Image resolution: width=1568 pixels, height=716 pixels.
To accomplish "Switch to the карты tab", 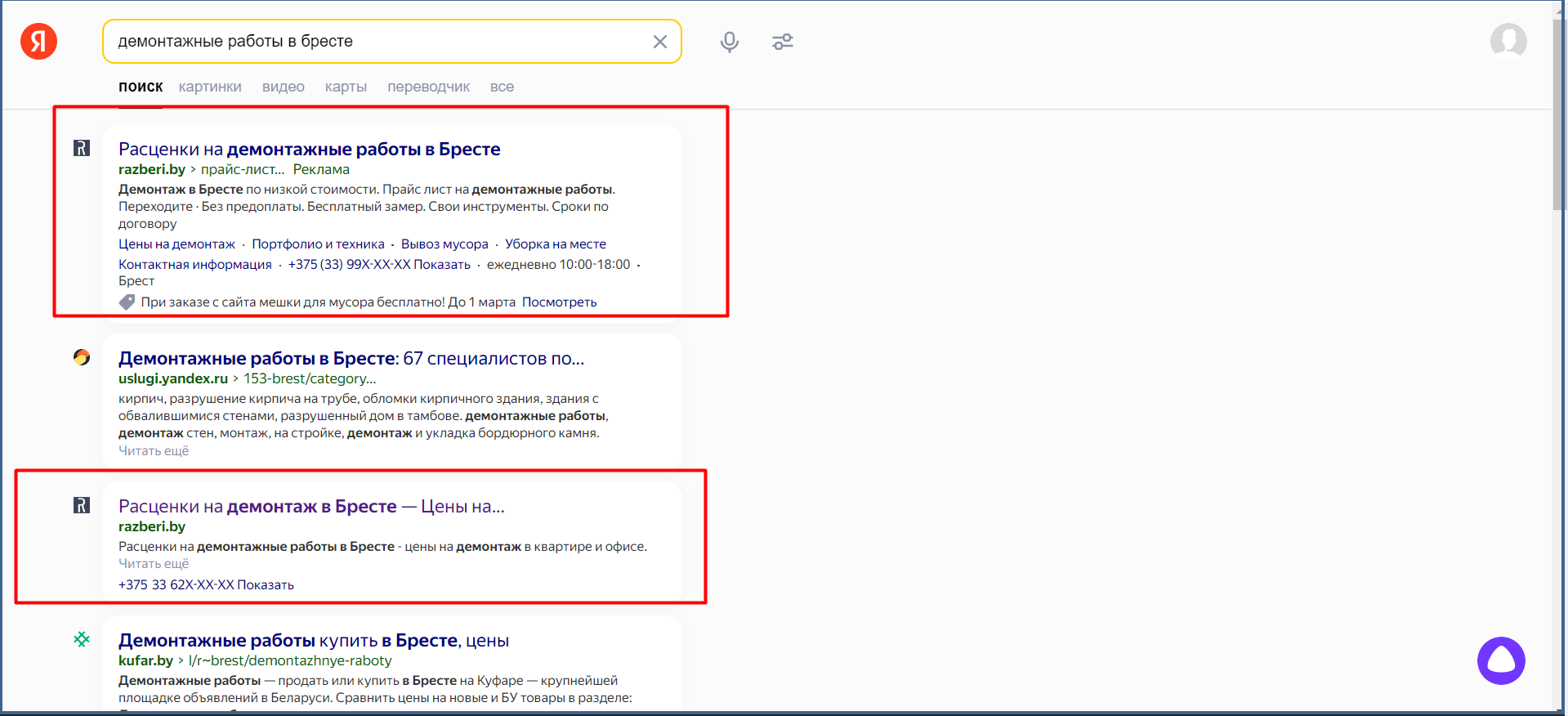I will point(346,87).
